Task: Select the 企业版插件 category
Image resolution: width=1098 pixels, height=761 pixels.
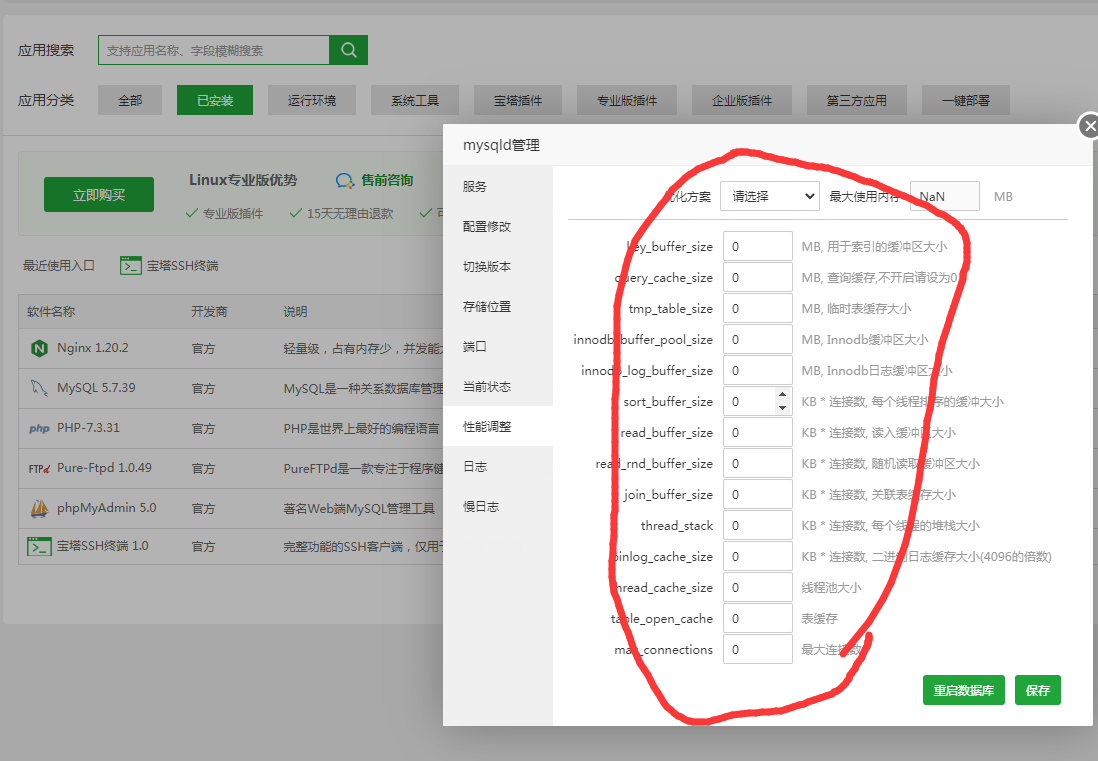Action: (742, 100)
